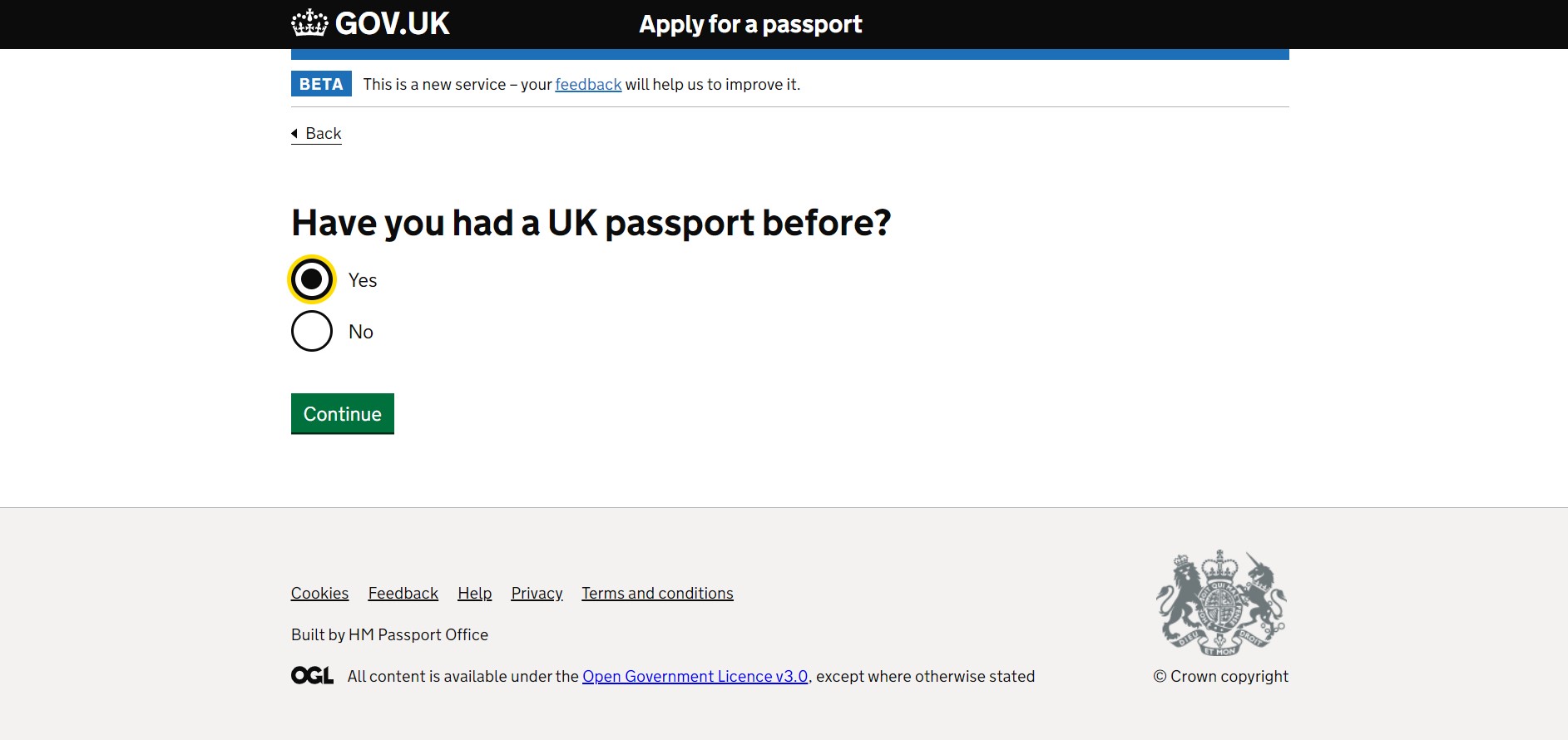Open the feedback link in beta banner
The width and height of the screenshot is (1568, 740).
point(588,85)
